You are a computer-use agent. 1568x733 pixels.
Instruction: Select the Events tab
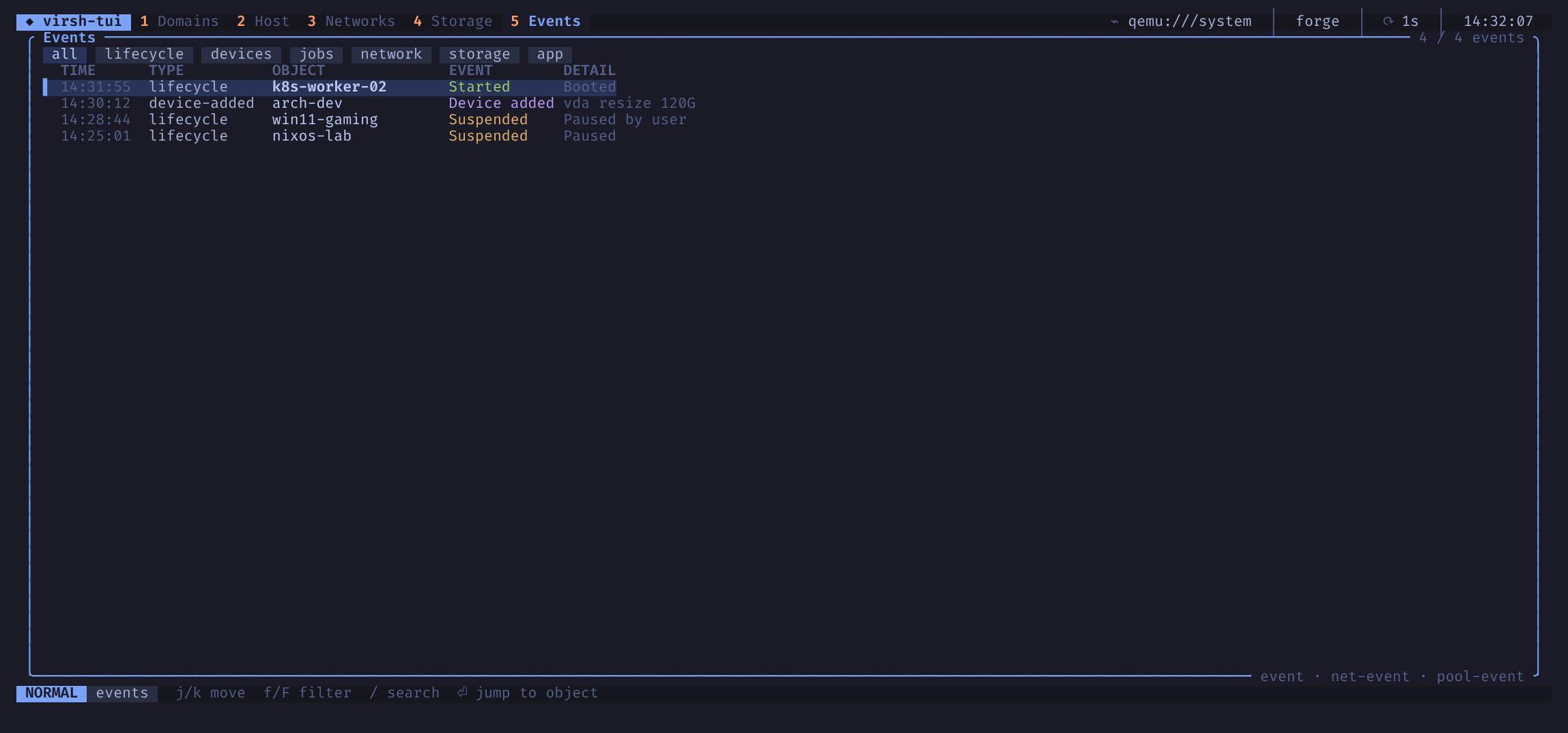(x=545, y=22)
